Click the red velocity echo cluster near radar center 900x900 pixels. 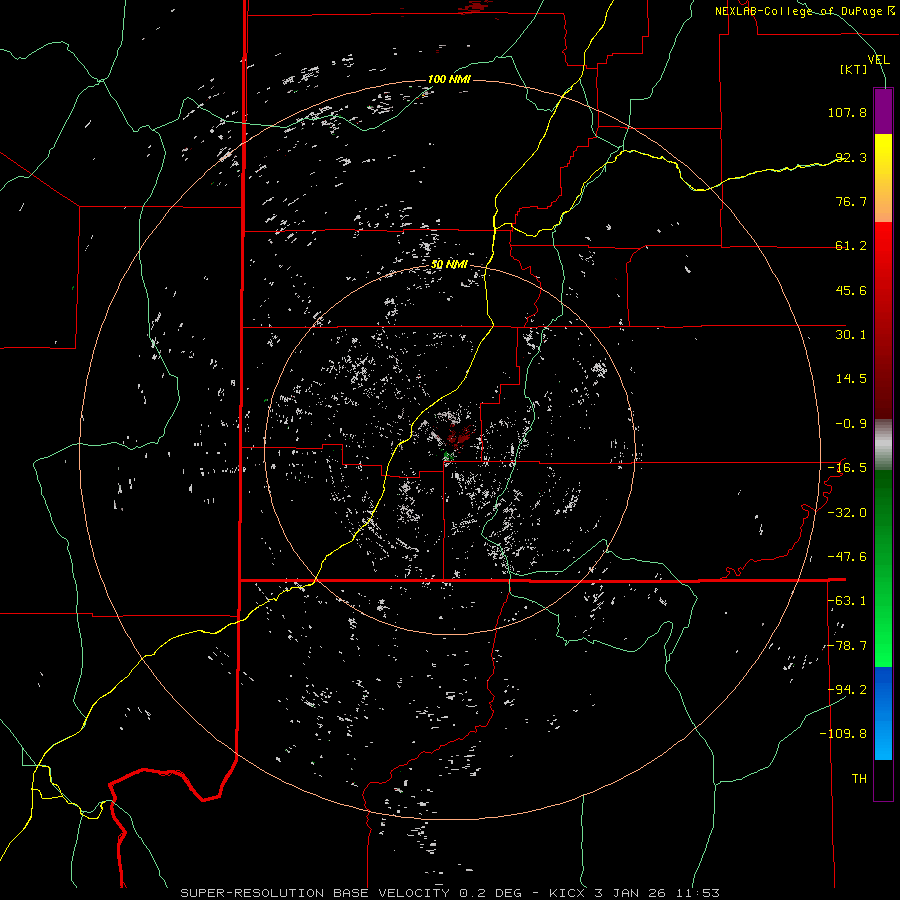[460, 437]
